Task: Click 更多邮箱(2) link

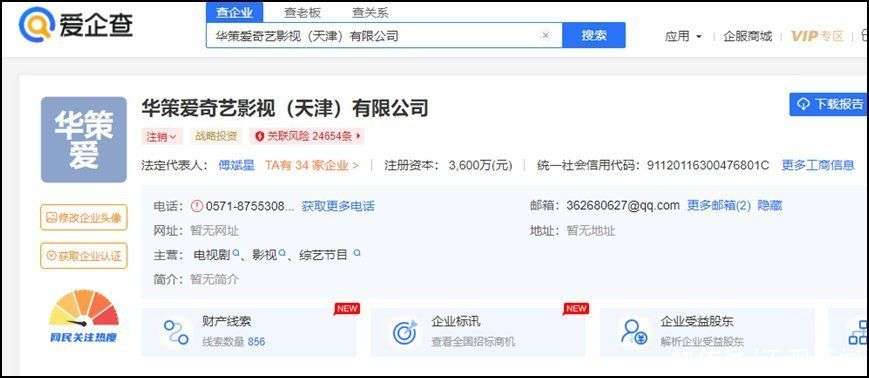Action: (719, 206)
